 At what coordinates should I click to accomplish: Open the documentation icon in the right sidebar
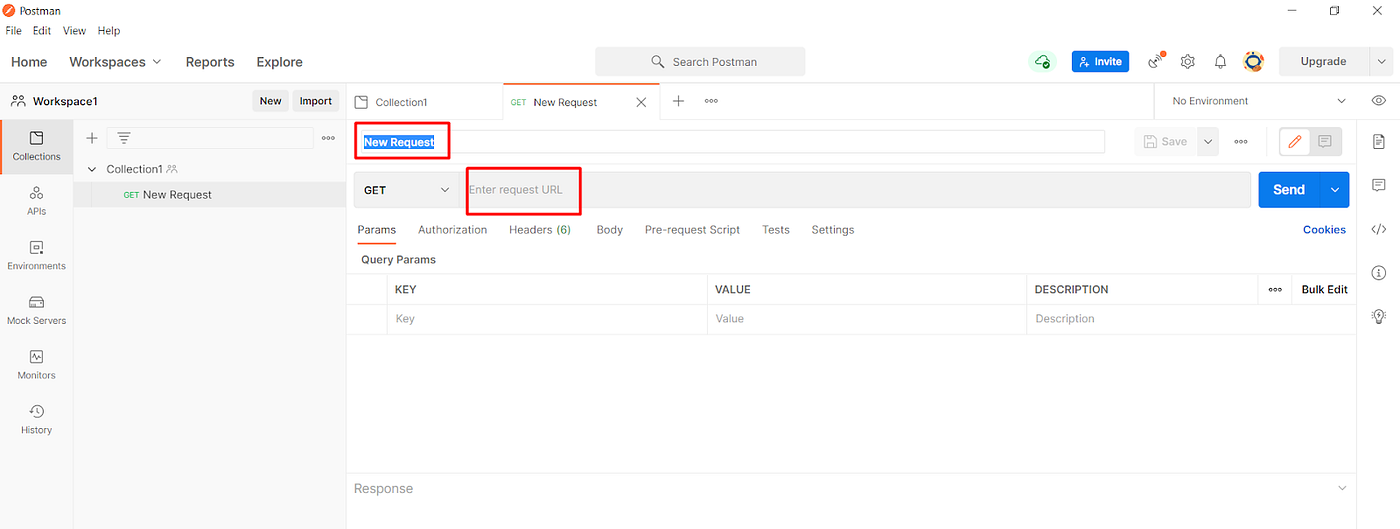(1379, 142)
